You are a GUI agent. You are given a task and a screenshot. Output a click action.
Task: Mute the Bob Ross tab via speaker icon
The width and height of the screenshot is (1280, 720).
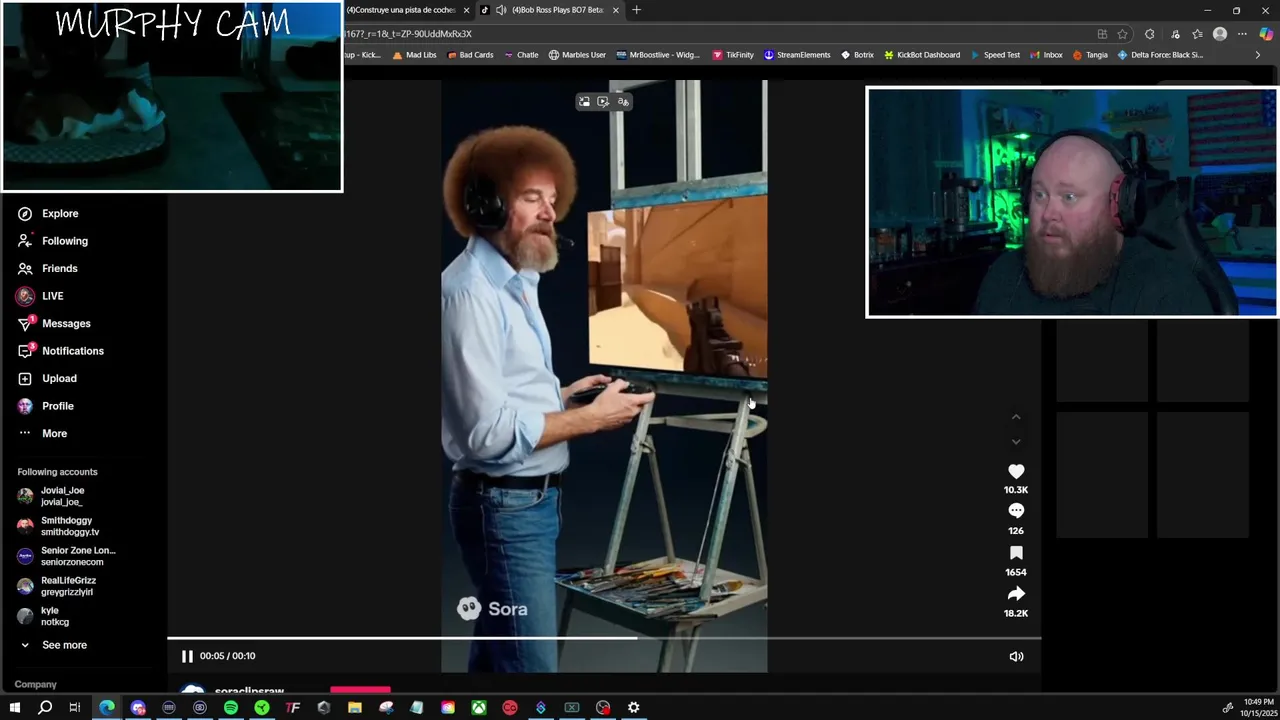coord(501,10)
